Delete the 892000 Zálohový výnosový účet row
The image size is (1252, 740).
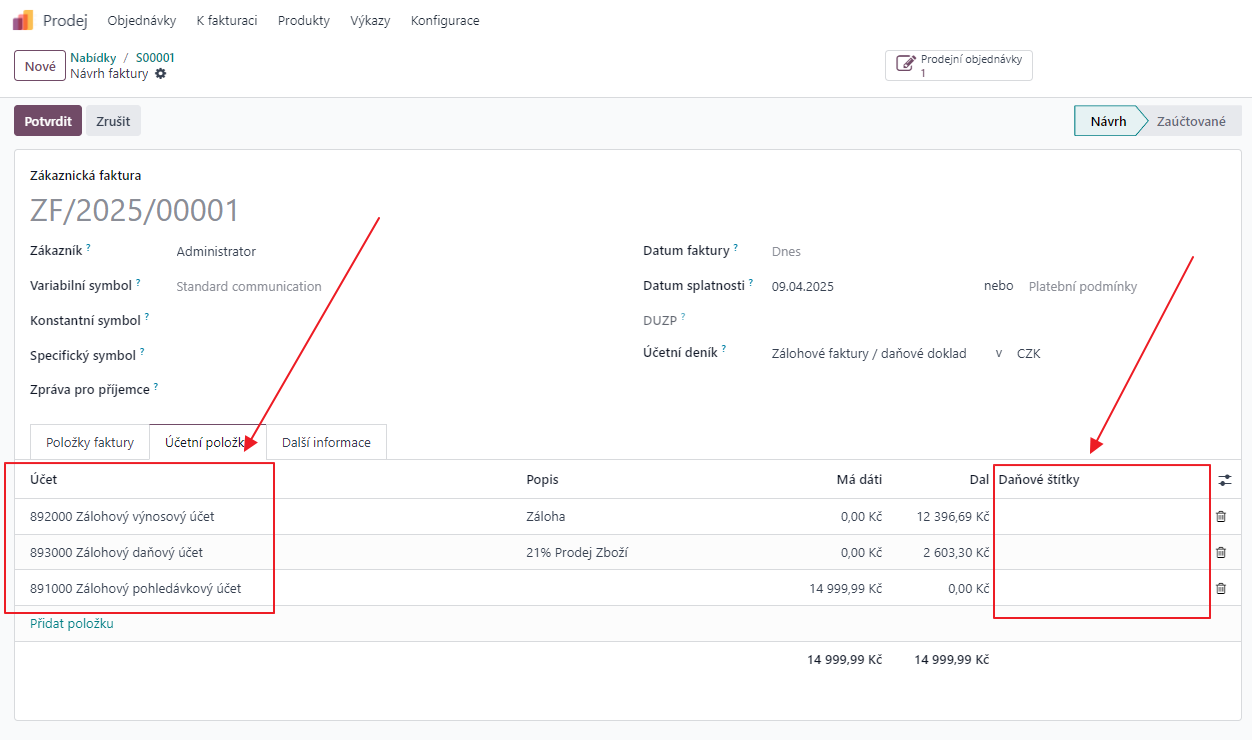coord(1220,517)
